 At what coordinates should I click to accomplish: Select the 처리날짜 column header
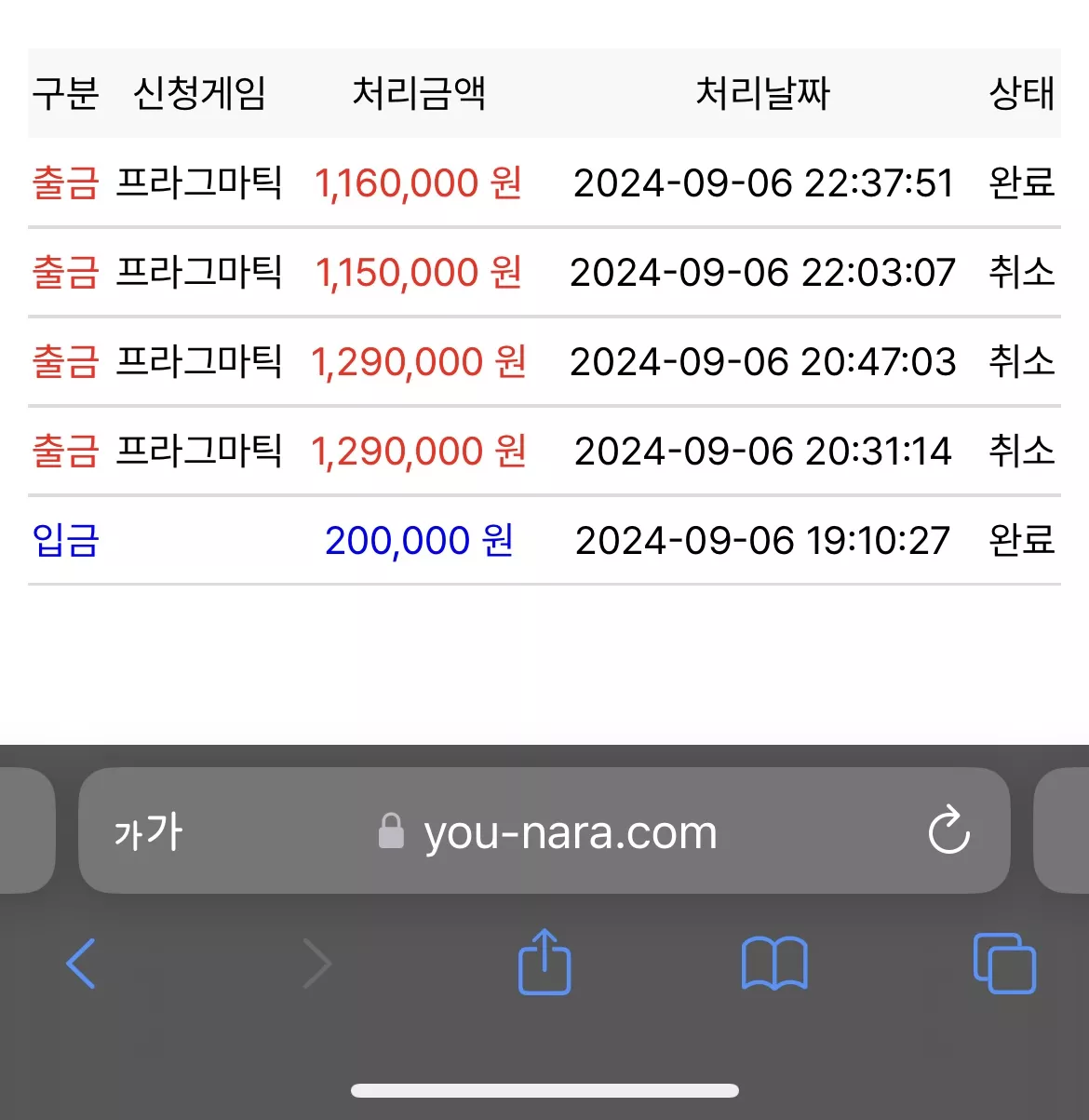click(762, 93)
